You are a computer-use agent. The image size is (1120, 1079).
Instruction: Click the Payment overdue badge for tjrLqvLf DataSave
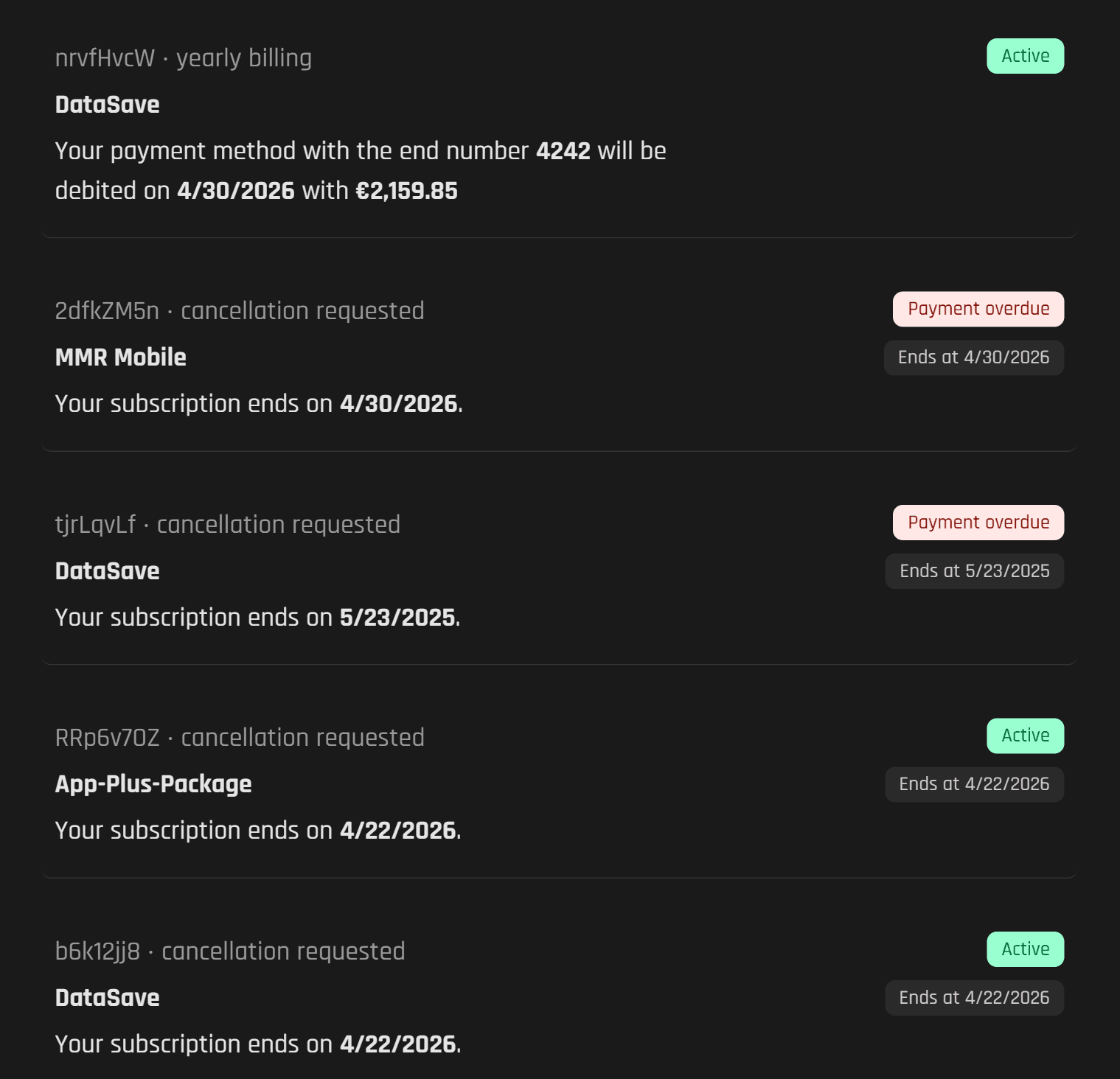(x=978, y=522)
